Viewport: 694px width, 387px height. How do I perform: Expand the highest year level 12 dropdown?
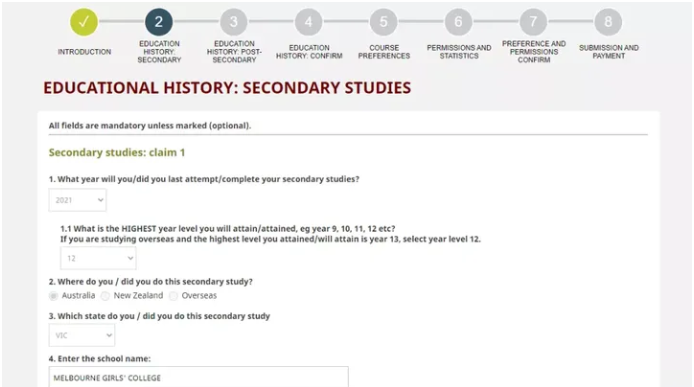point(98,258)
